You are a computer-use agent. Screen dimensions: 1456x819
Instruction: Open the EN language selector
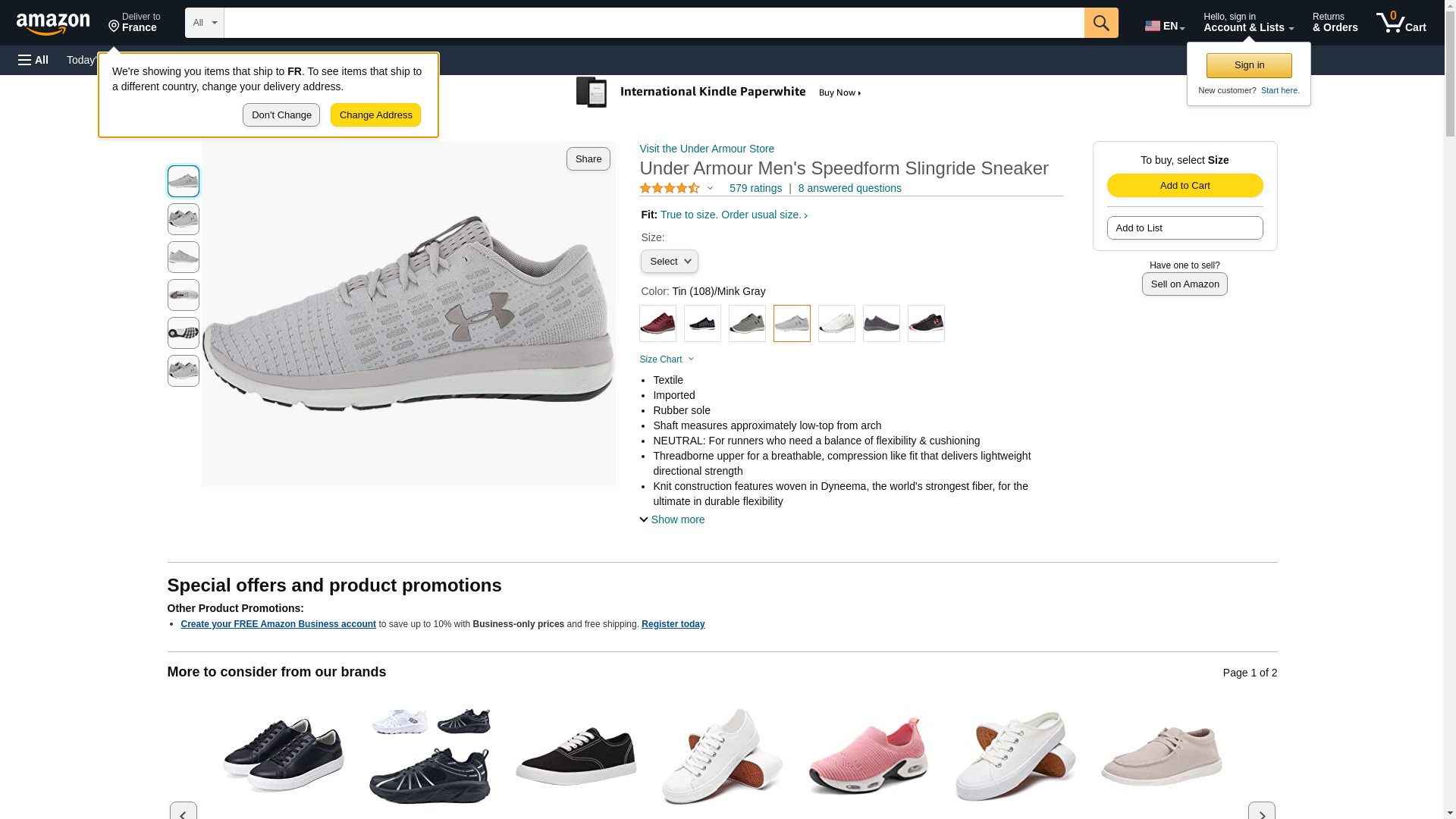(x=1164, y=26)
